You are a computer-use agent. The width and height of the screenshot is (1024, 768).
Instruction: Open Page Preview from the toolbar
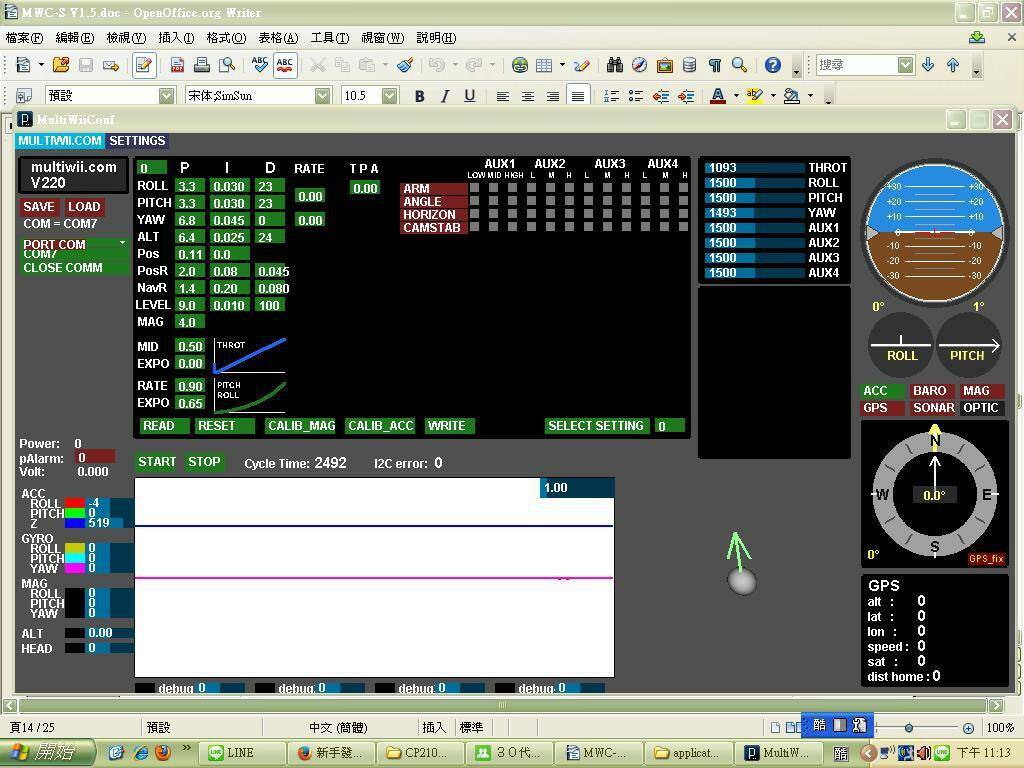coord(227,65)
